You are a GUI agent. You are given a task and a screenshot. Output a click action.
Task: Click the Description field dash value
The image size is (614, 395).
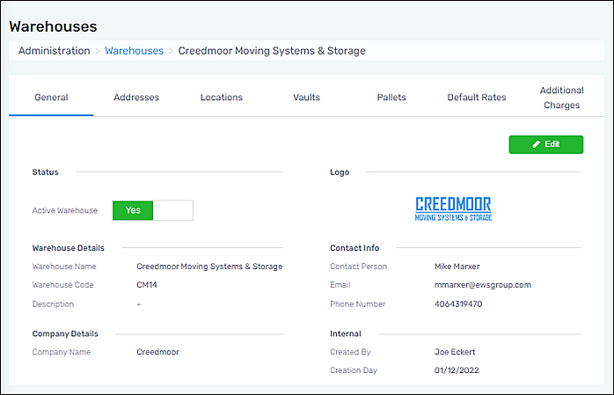pyautogui.click(x=139, y=304)
